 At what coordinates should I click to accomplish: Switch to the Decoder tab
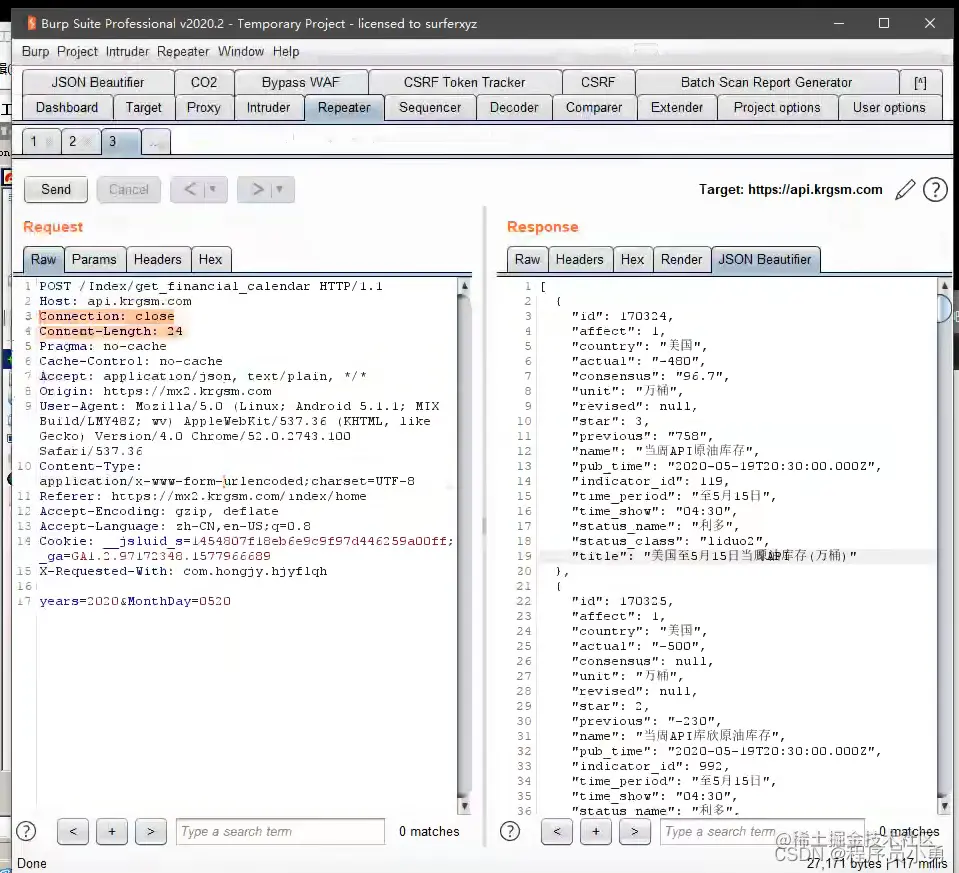pyautogui.click(x=514, y=108)
